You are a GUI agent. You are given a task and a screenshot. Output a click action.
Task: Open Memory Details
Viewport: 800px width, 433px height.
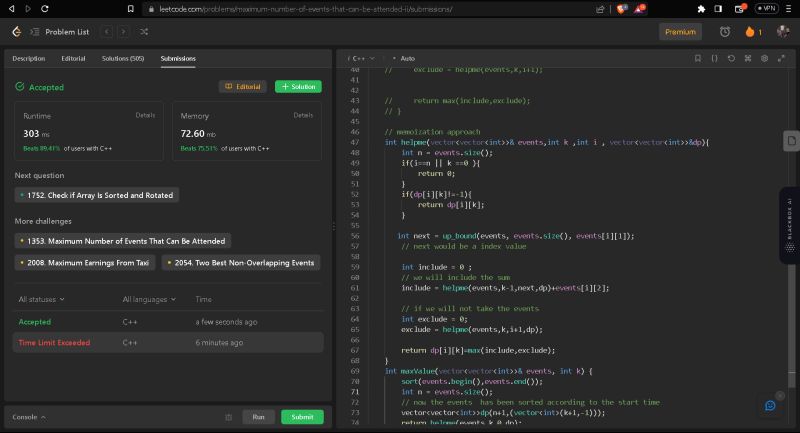tap(303, 115)
